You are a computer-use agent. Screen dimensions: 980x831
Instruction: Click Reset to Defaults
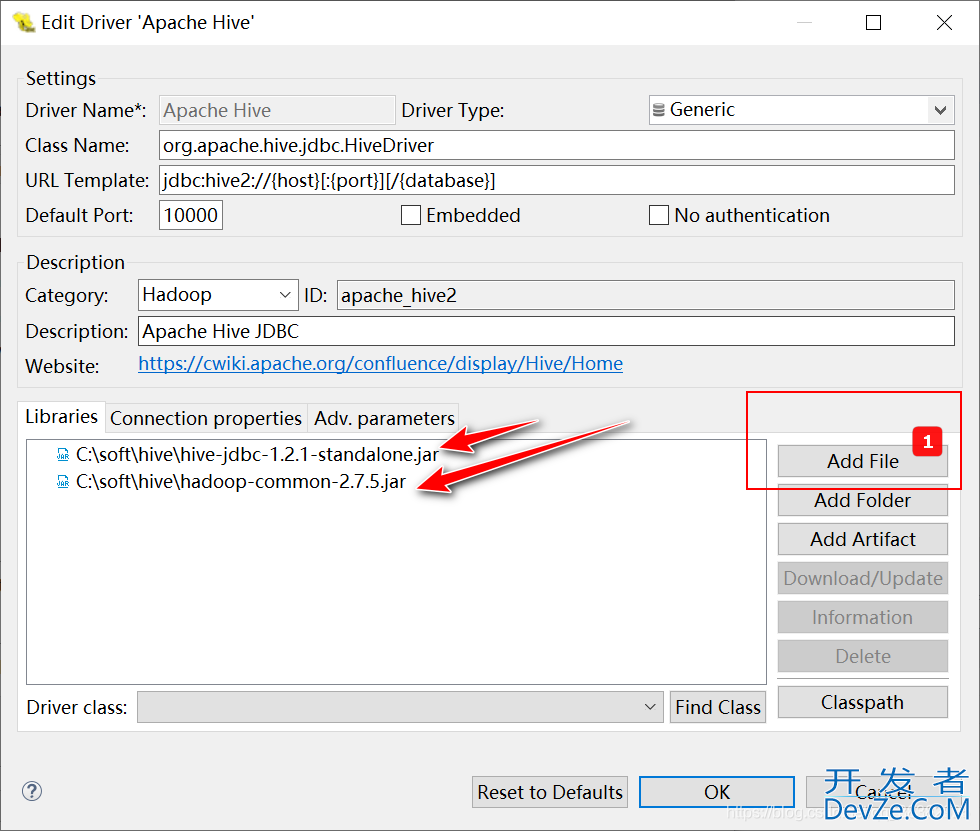pos(550,792)
